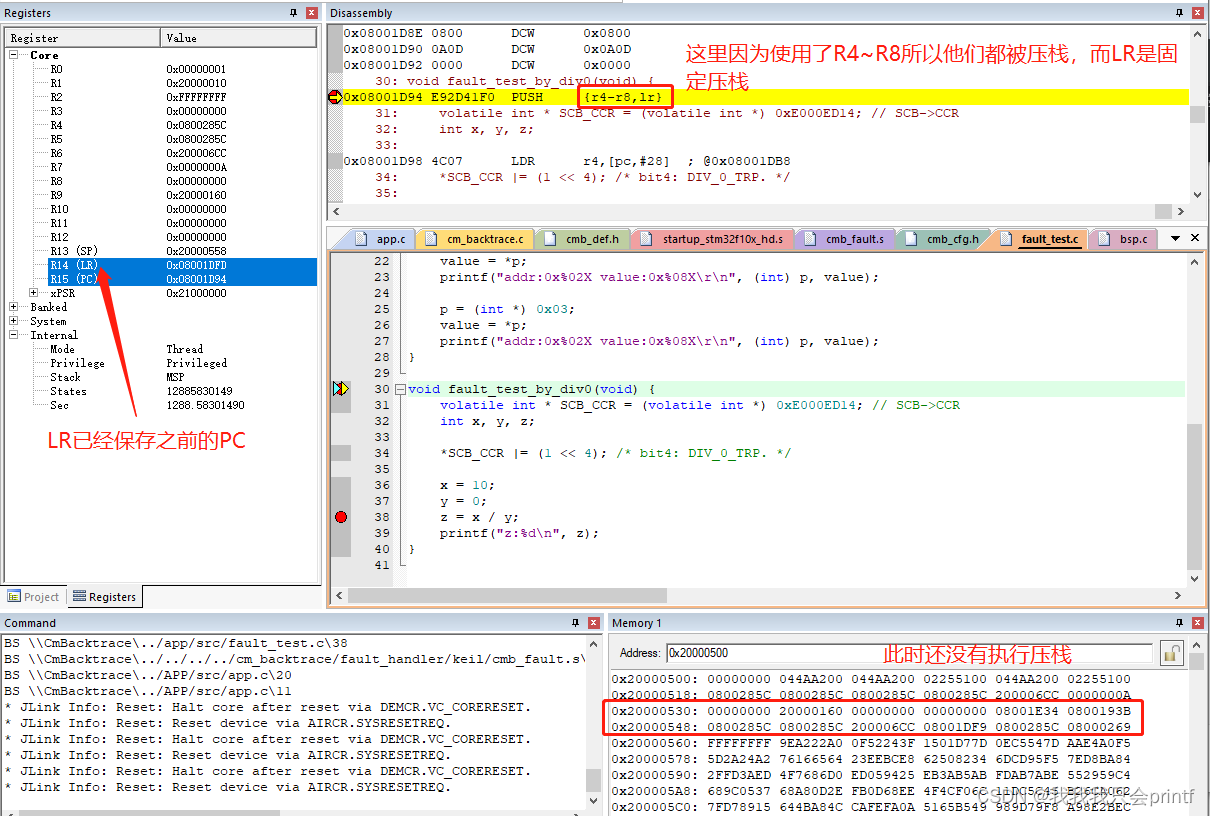Click code editor scroll up arrow
The width and height of the screenshot is (1210, 816).
[x=1195, y=262]
